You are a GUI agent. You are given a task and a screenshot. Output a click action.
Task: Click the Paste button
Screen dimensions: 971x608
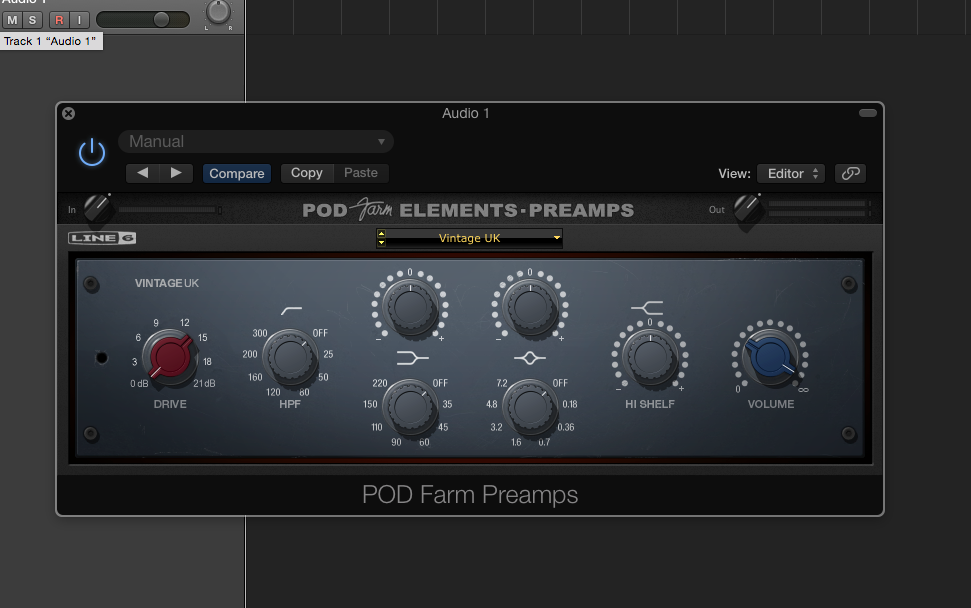(361, 173)
